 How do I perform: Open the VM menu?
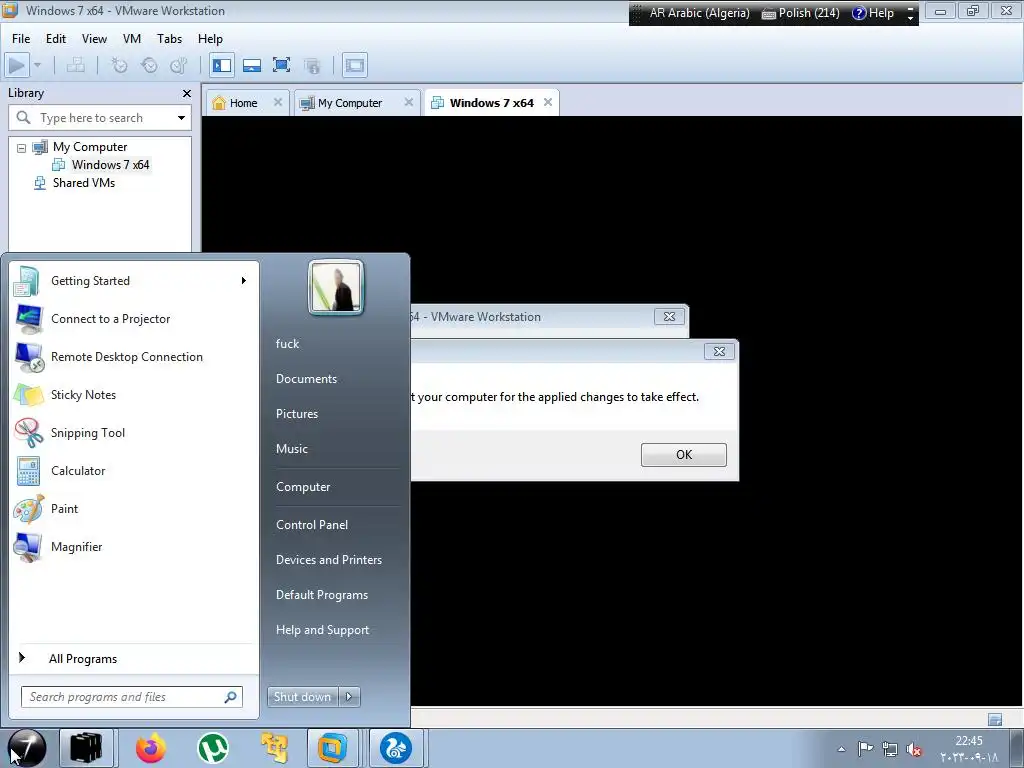pos(132,39)
